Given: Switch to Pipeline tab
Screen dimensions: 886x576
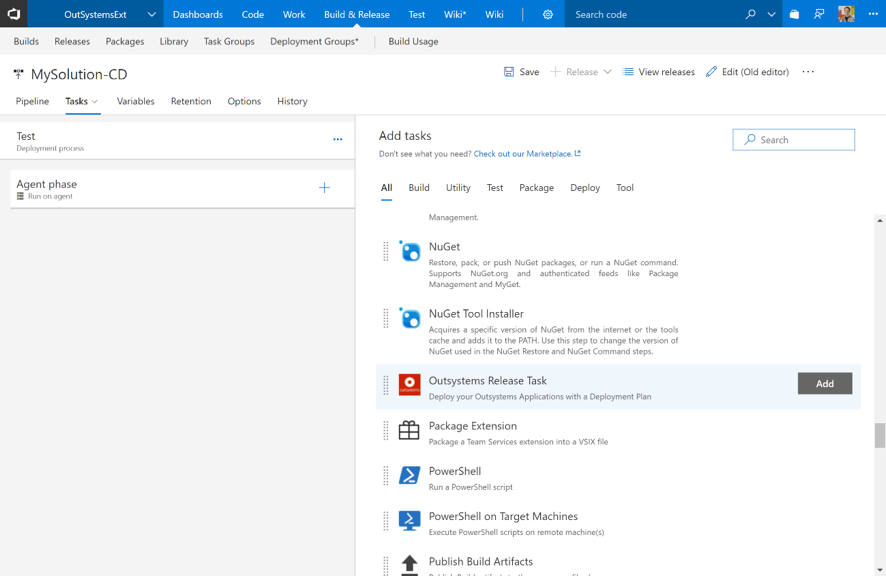Looking at the screenshot, I should [32, 101].
